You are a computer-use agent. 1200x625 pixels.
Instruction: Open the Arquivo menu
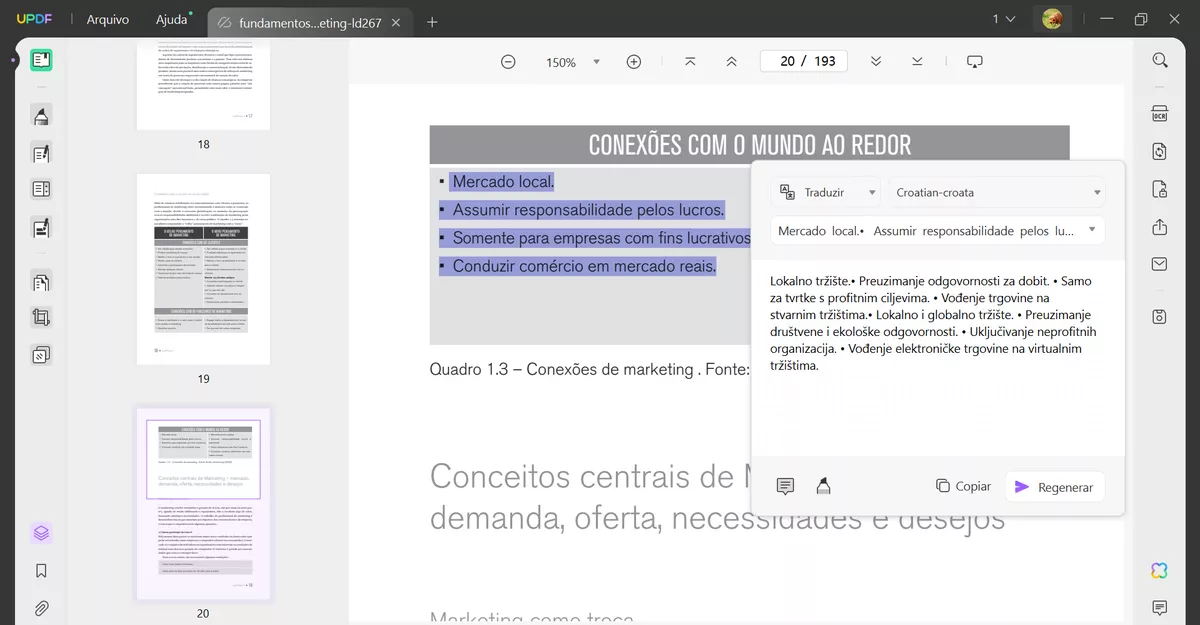click(106, 18)
